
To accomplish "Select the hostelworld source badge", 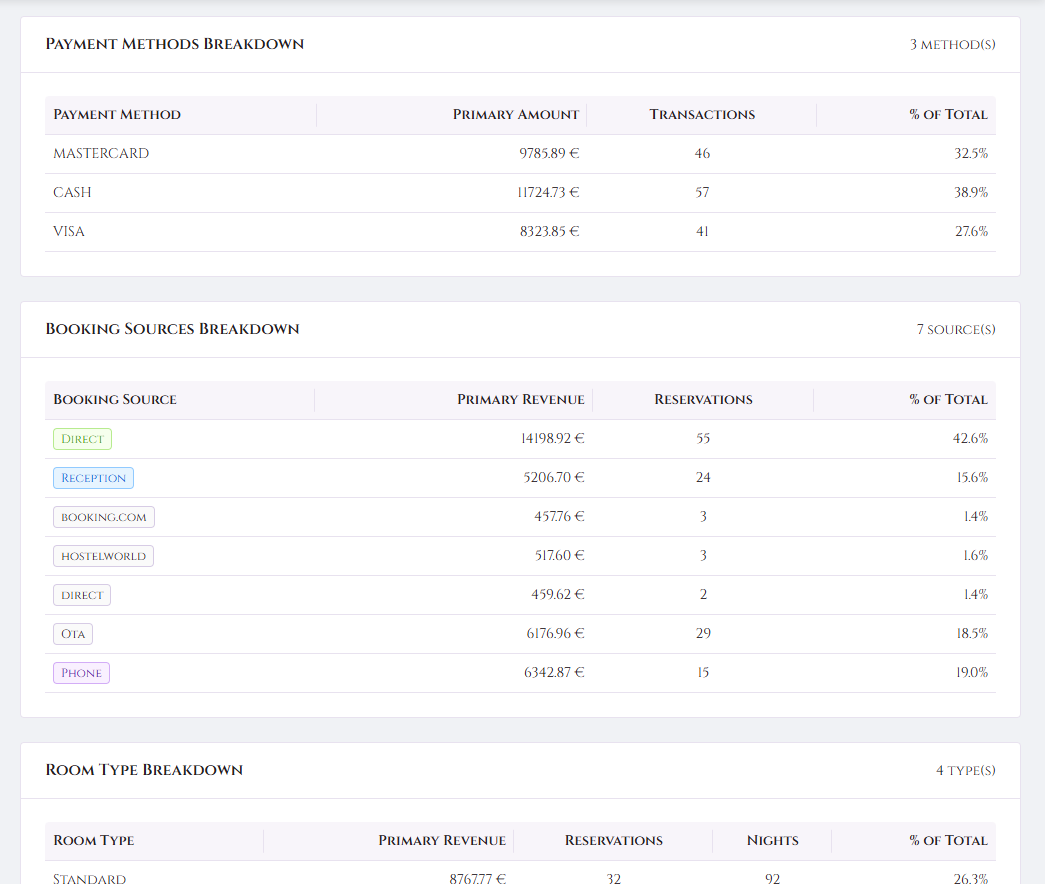I will [103, 556].
